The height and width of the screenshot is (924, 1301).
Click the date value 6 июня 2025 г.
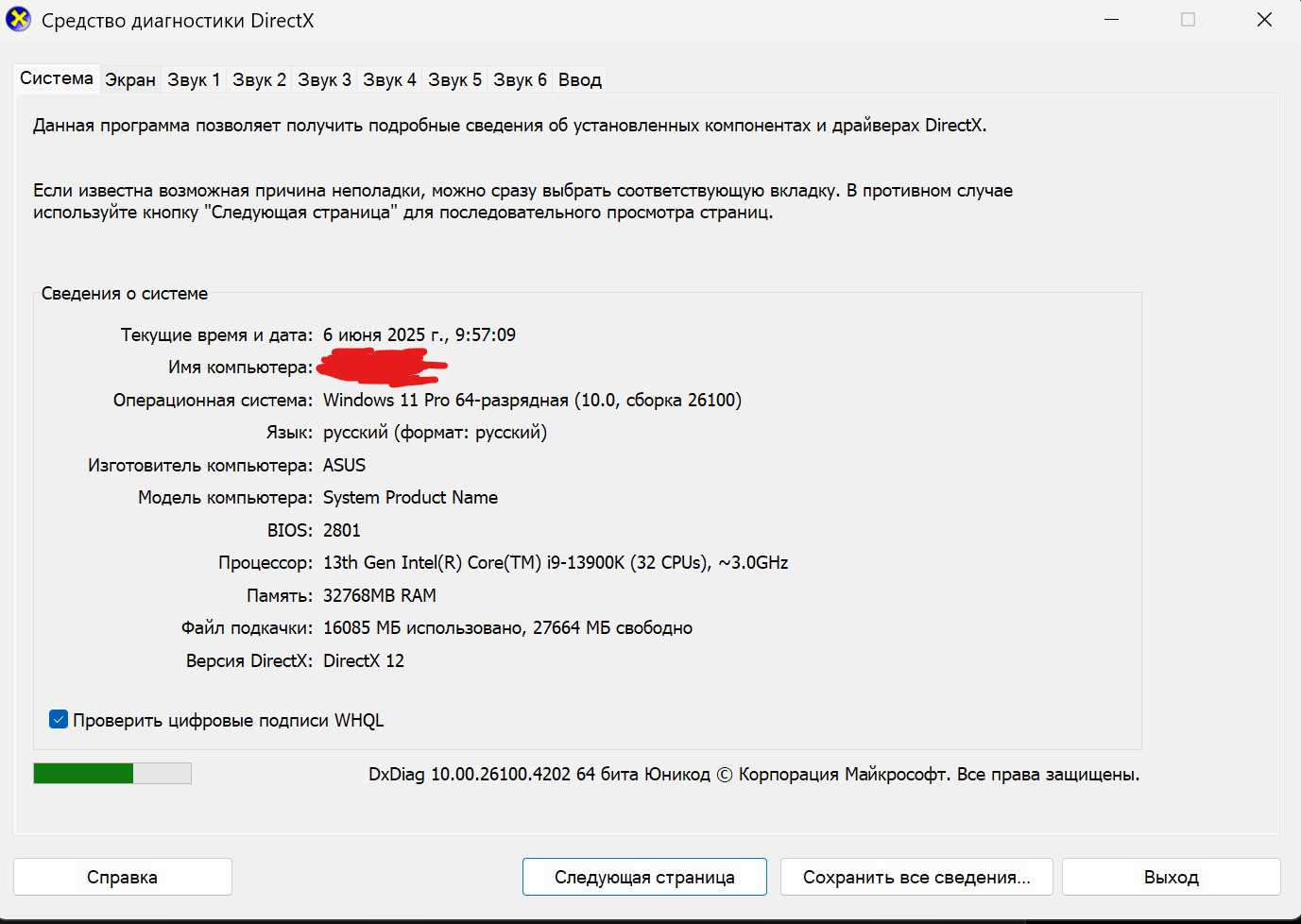click(419, 335)
